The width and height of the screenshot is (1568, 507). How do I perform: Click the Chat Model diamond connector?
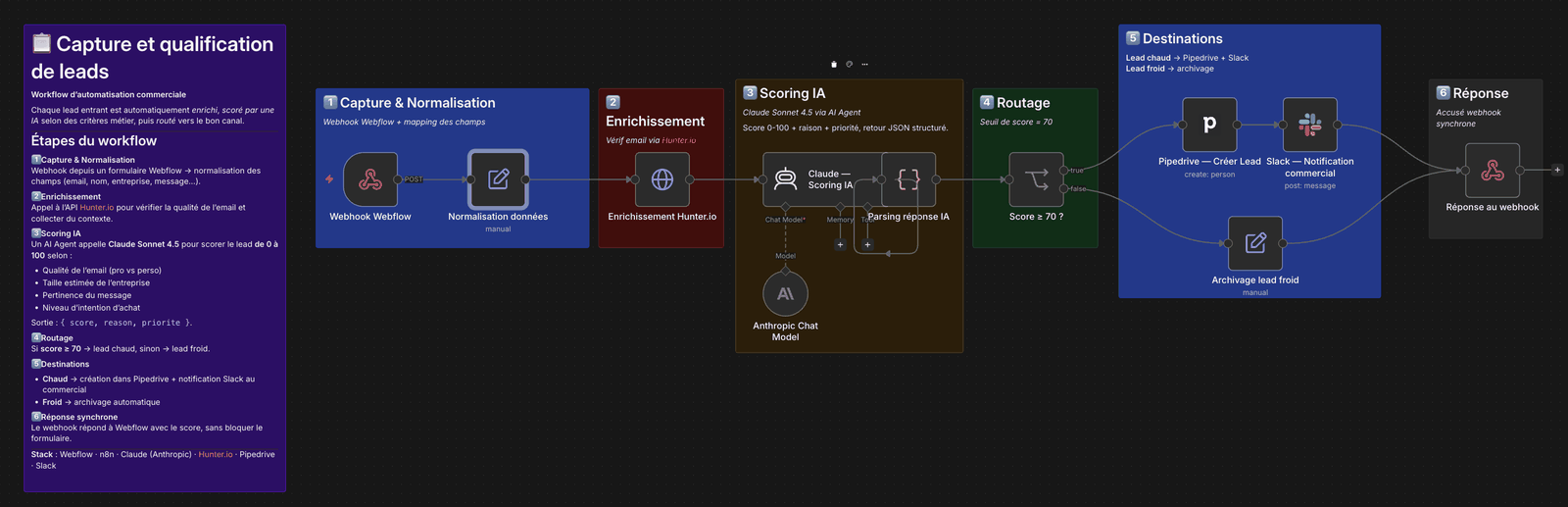pyautogui.click(x=785, y=209)
